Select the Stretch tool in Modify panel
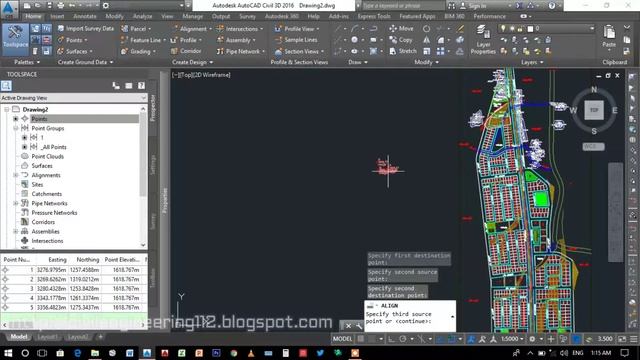This screenshot has height=360, width=640. coord(403,51)
